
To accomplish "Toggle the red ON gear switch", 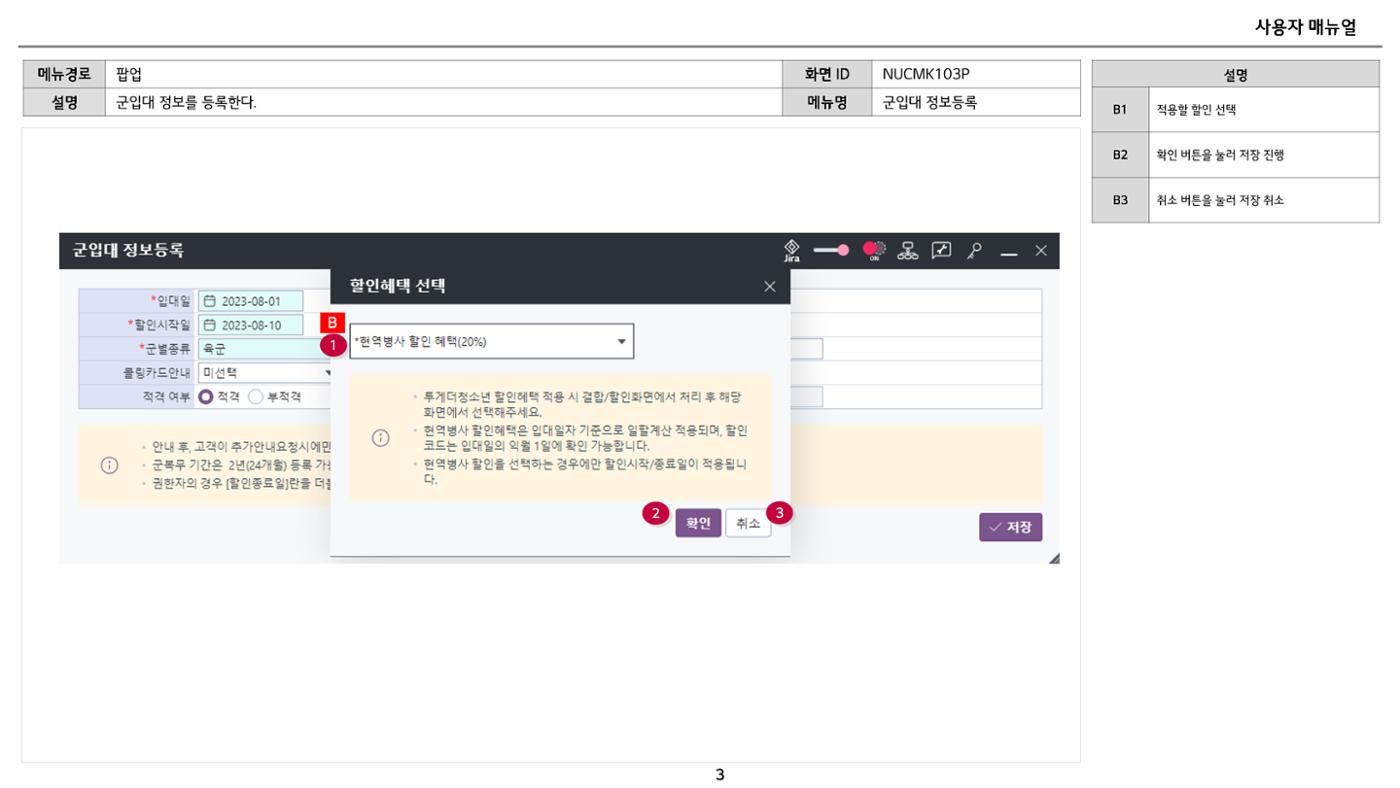I will pyautogui.click(x=874, y=250).
